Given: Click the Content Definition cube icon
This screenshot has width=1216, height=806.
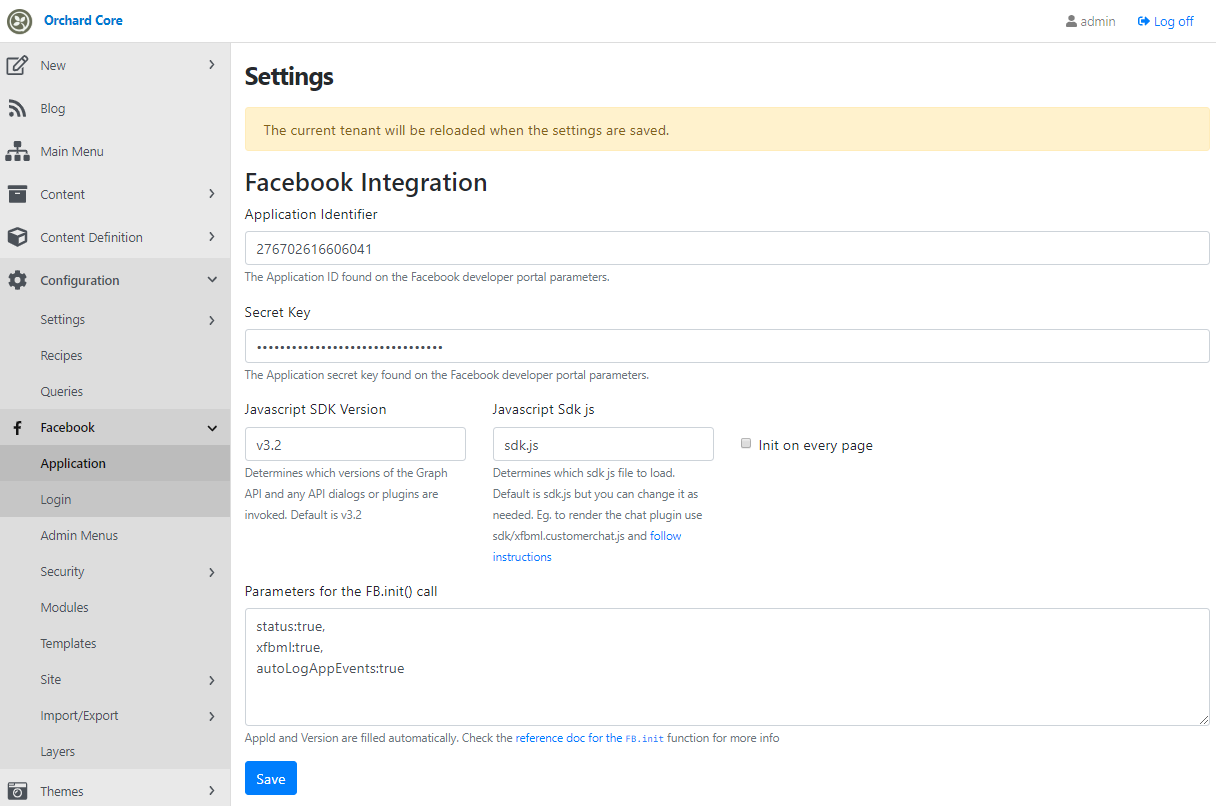Looking at the screenshot, I should 17,238.
